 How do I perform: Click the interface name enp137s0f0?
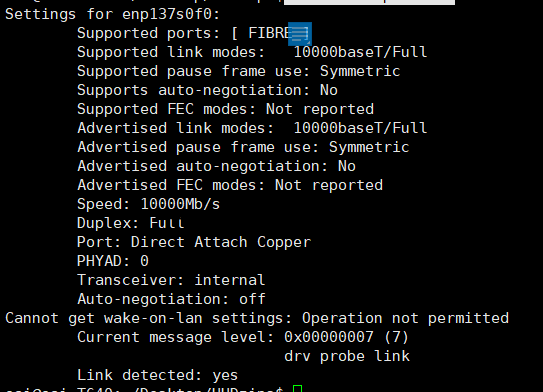point(171,15)
